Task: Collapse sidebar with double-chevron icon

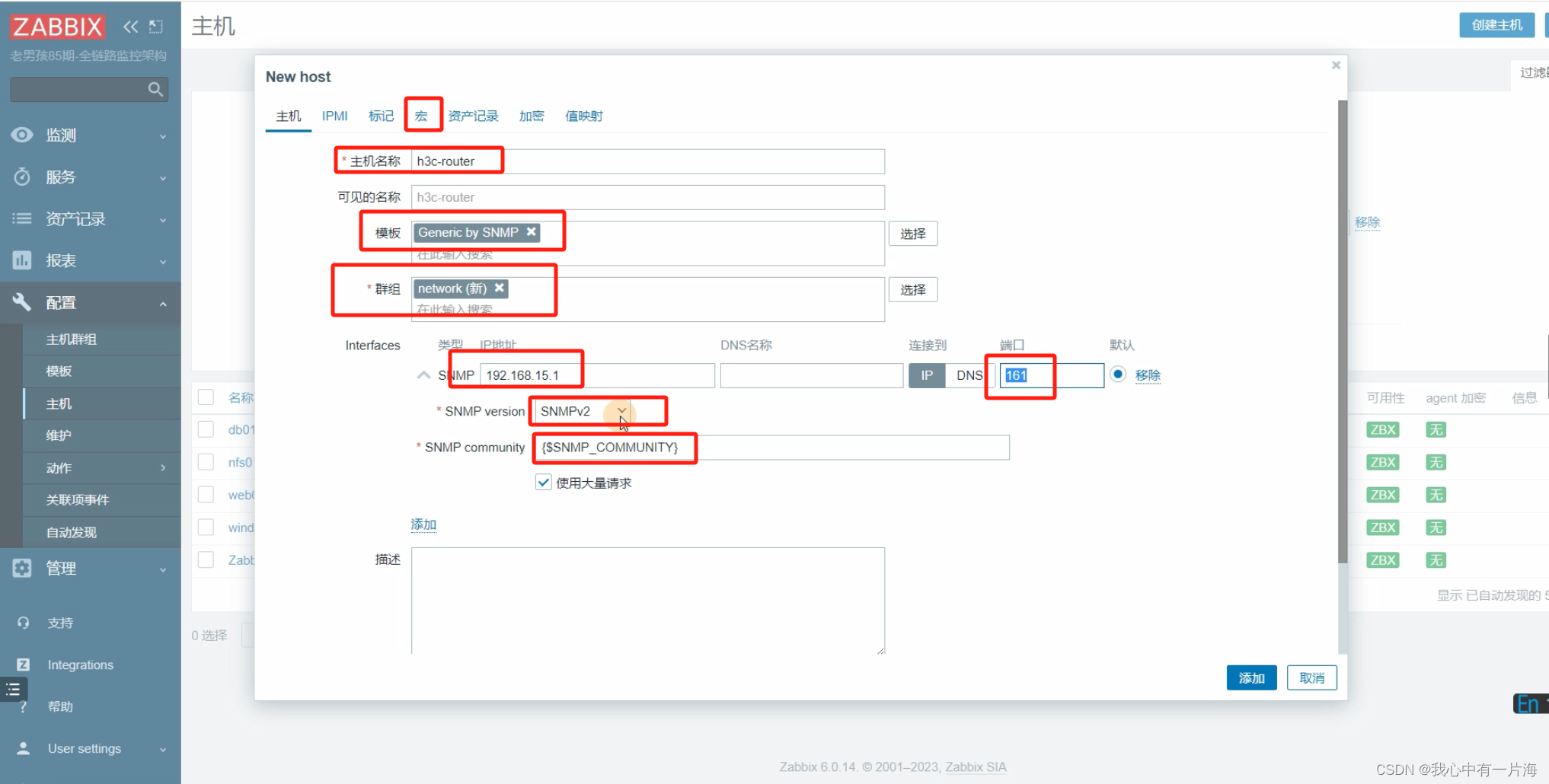Action: click(x=131, y=27)
